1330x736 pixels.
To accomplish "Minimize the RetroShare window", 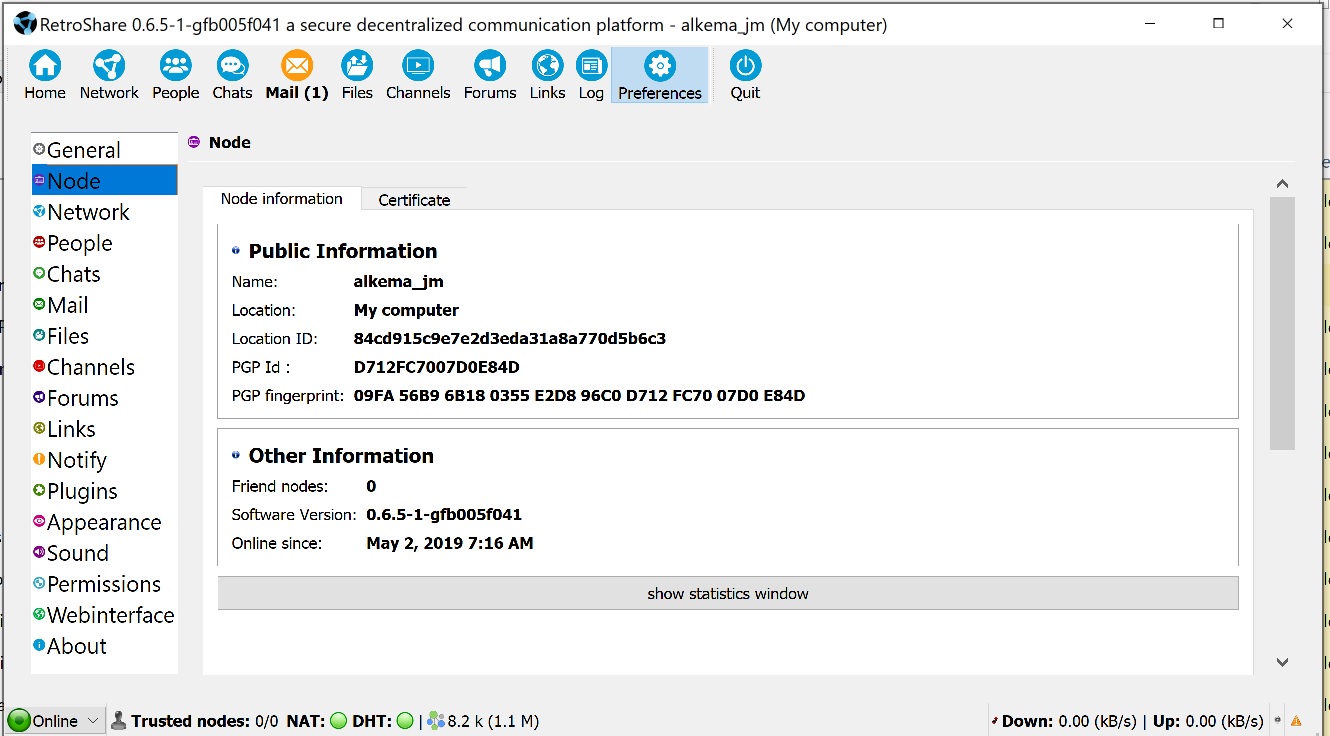I will click(1148, 24).
